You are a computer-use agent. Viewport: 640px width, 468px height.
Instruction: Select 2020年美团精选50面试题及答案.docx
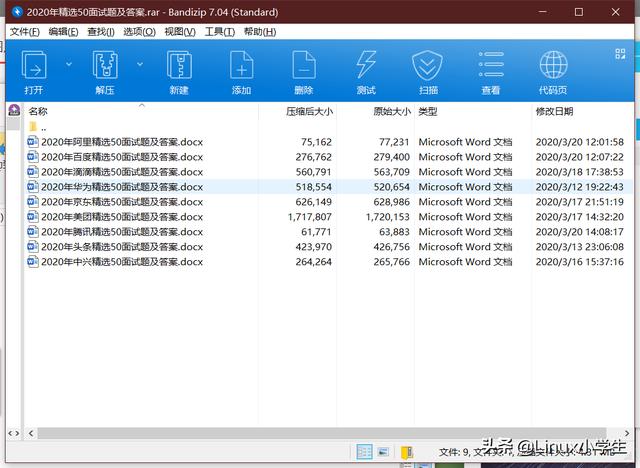coord(122,217)
